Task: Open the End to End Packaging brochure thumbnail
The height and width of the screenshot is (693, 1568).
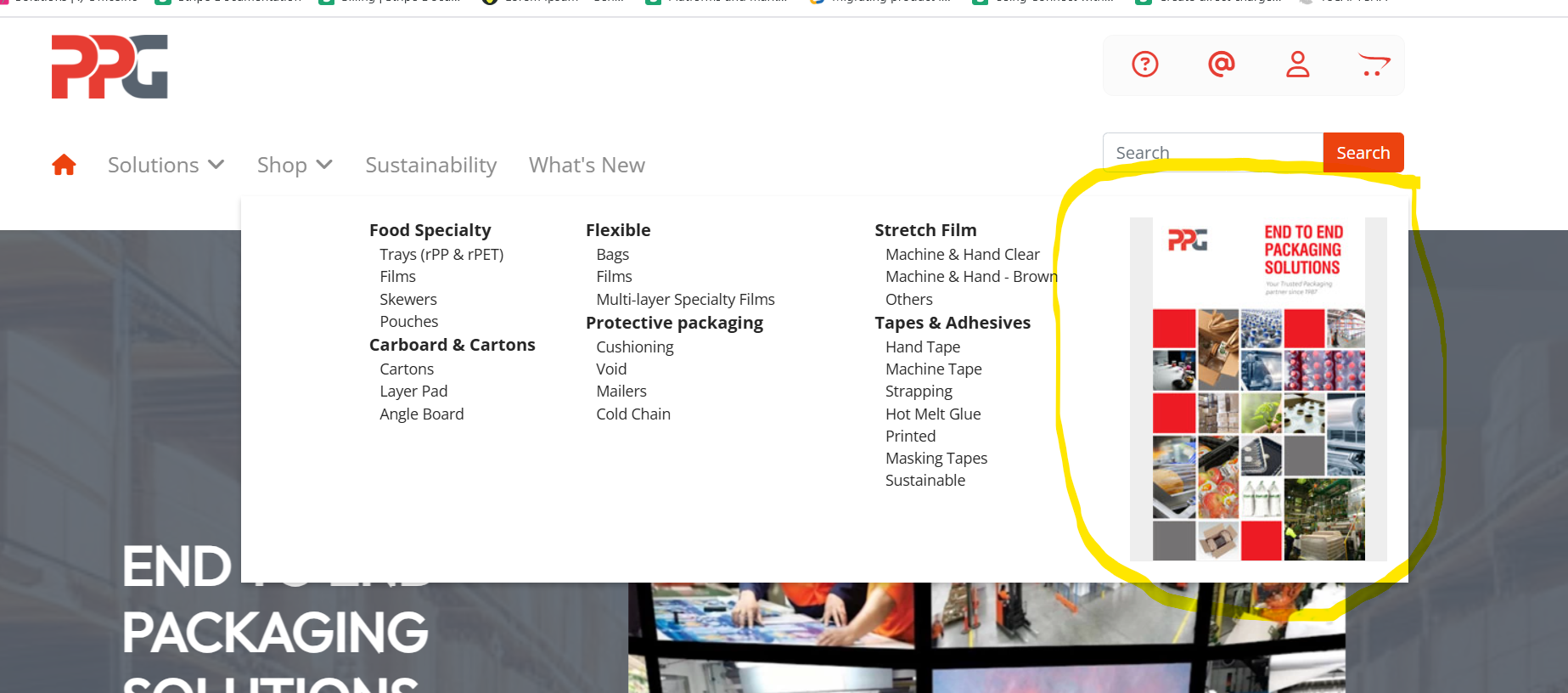Action: pos(1257,389)
